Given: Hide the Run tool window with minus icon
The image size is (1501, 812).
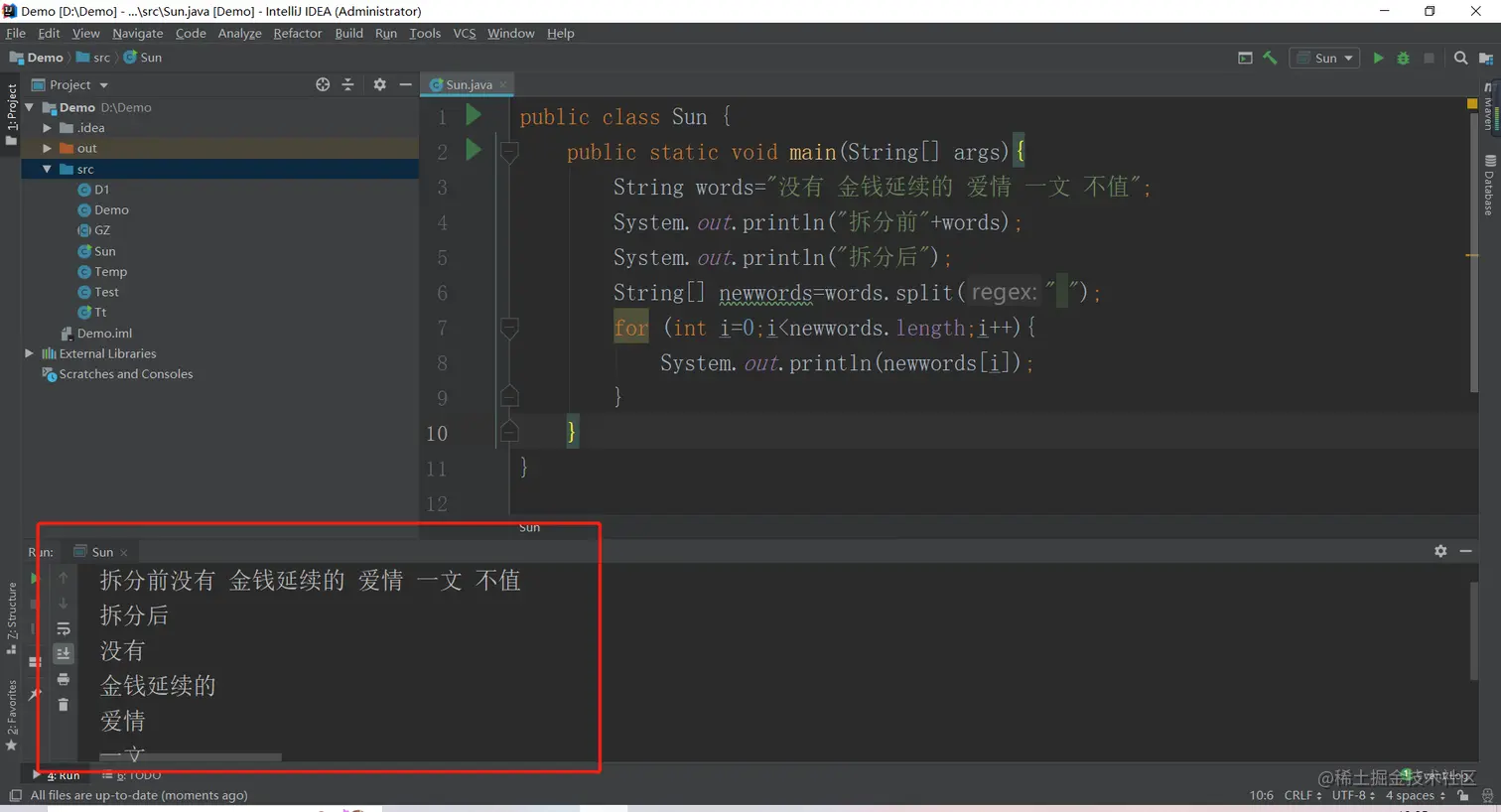Looking at the screenshot, I should 1466,551.
